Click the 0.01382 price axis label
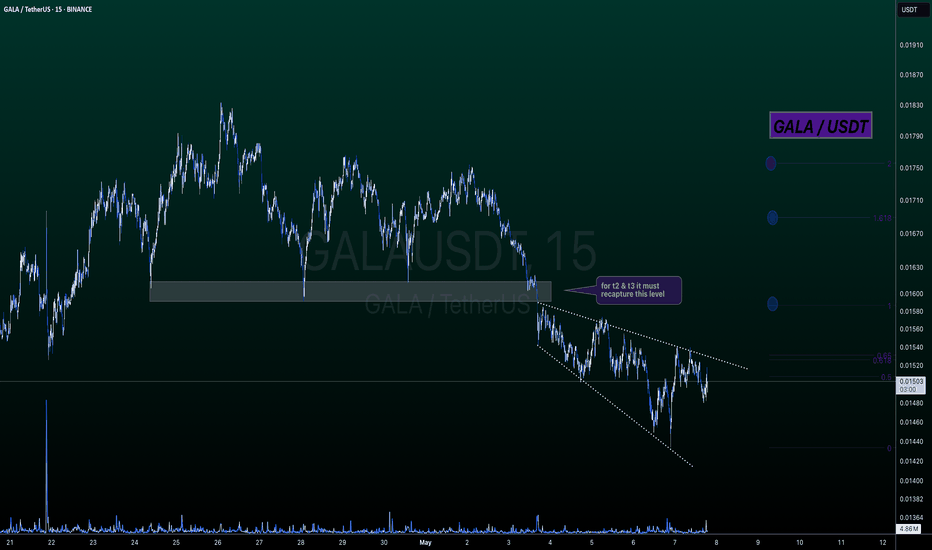Image resolution: width=932 pixels, height=550 pixels. click(911, 499)
